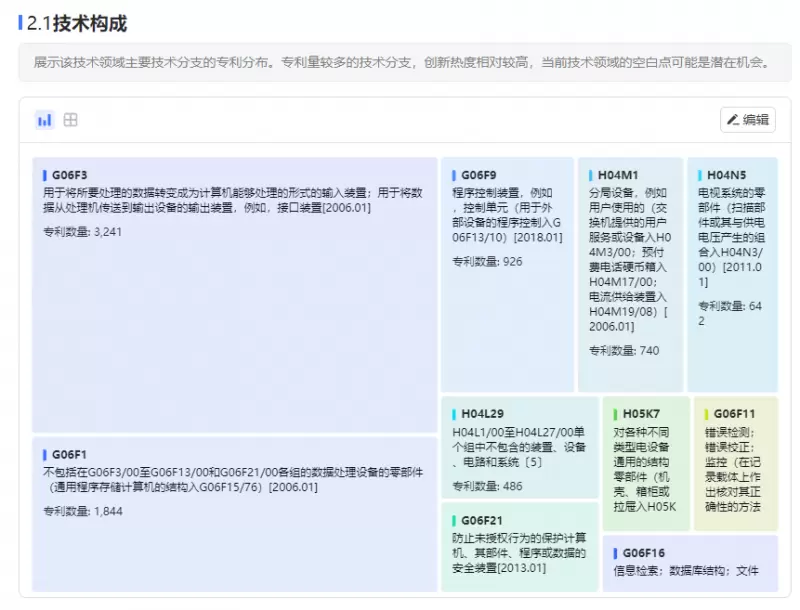The image size is (800, 610).
Task: Switch to the treemap chart view icon
Action: pos(44,120)
